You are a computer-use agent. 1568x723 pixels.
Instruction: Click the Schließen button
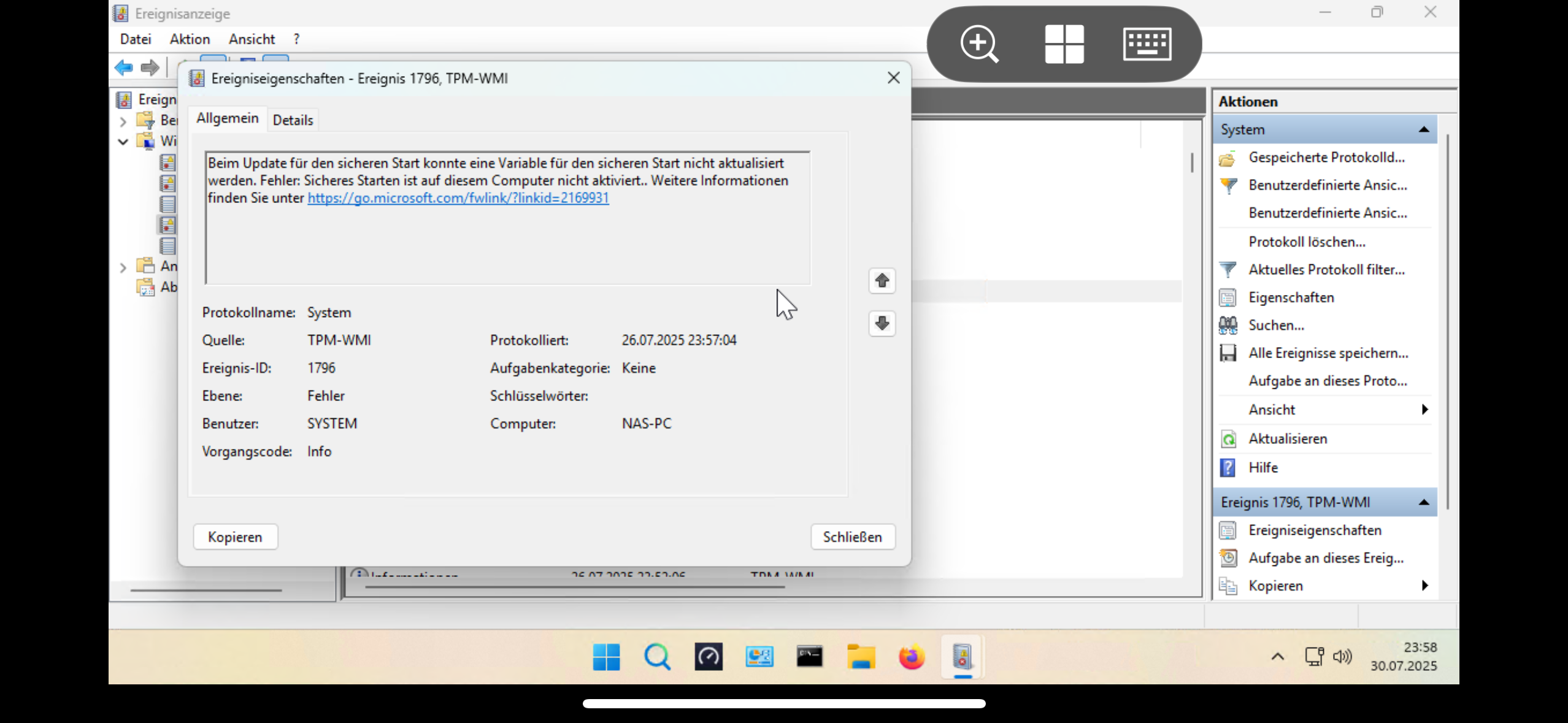coord(852,537)
